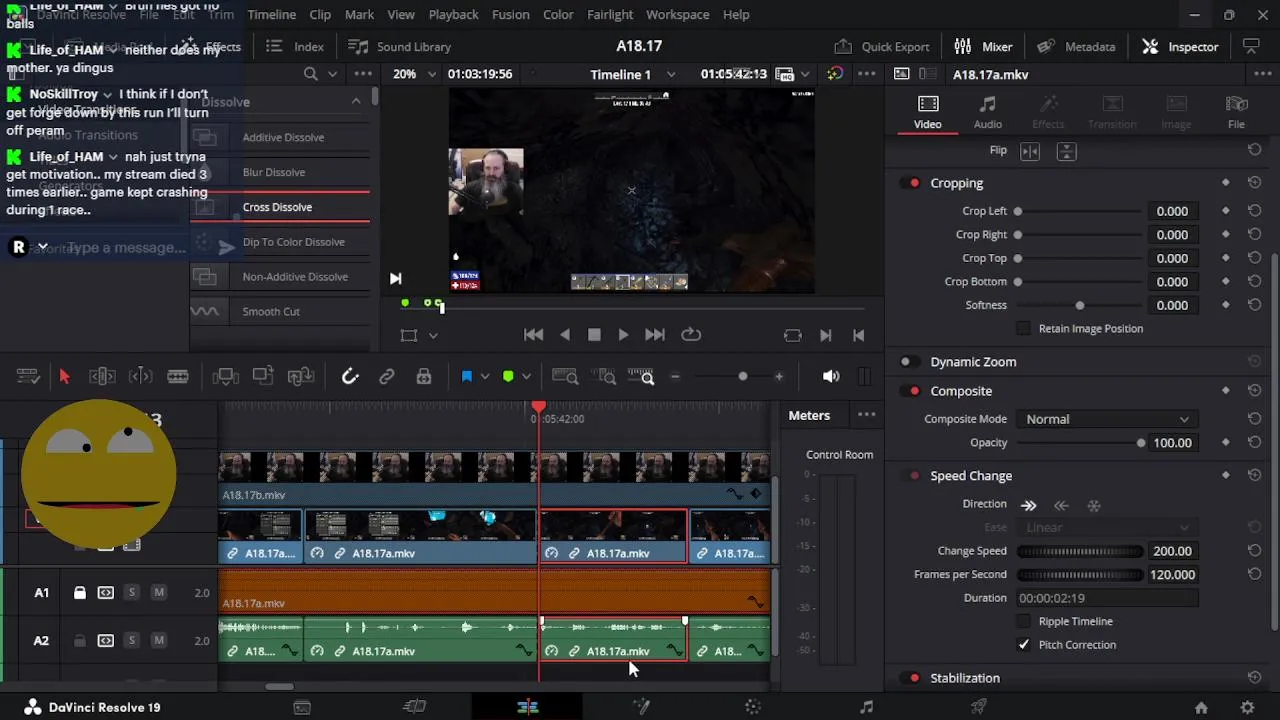This screenshot has width=1280, height=720.
Task: Enable Ripple Timeline checkbox
Action: [x=1023, y=621]
